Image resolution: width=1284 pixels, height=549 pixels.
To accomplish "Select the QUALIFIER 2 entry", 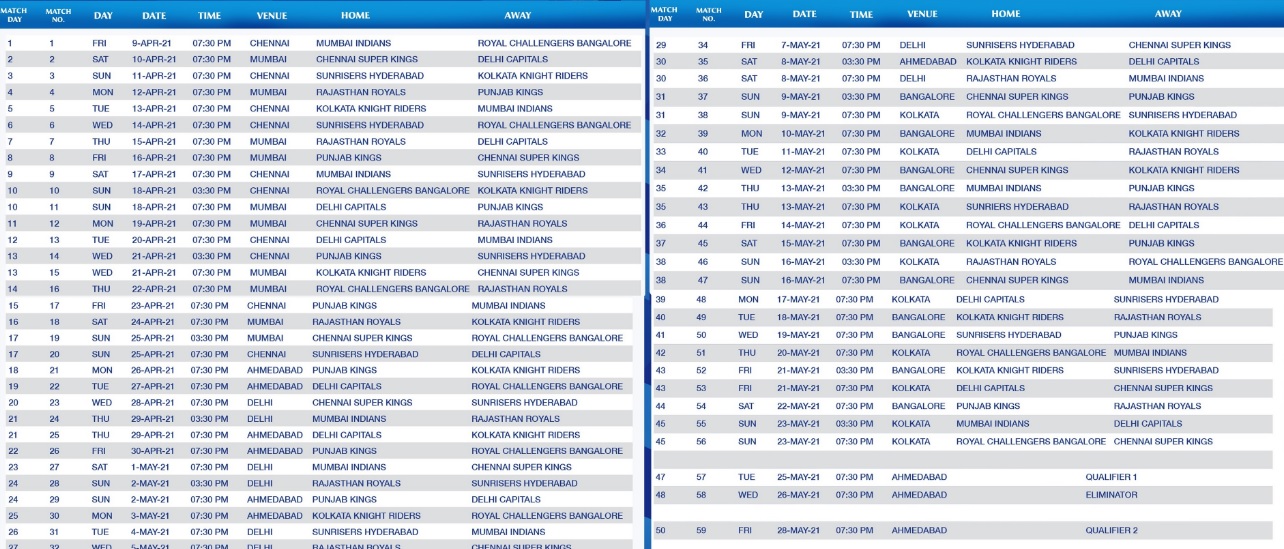I will tap(1111, 530).
